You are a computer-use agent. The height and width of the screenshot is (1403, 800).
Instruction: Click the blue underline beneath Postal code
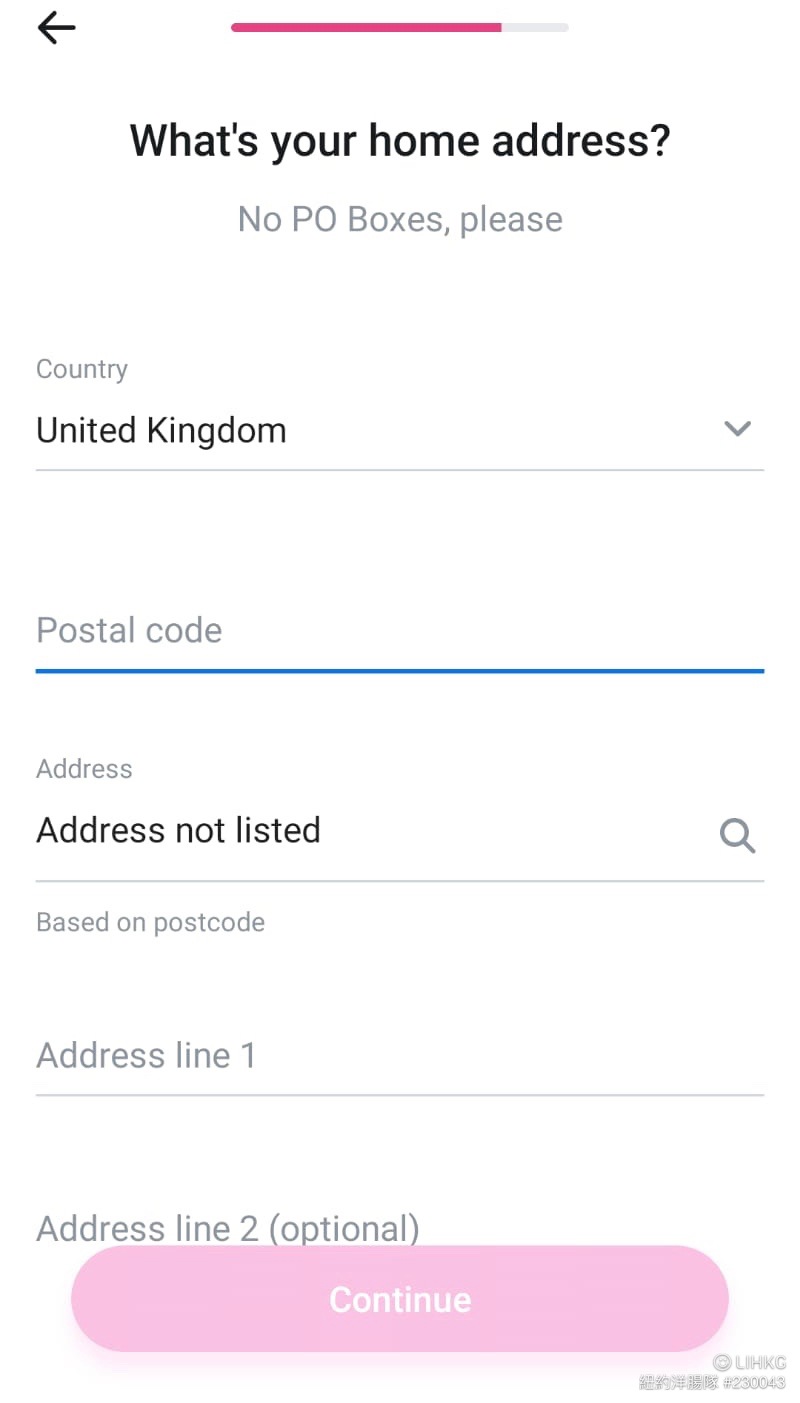(x=400, y=671)
